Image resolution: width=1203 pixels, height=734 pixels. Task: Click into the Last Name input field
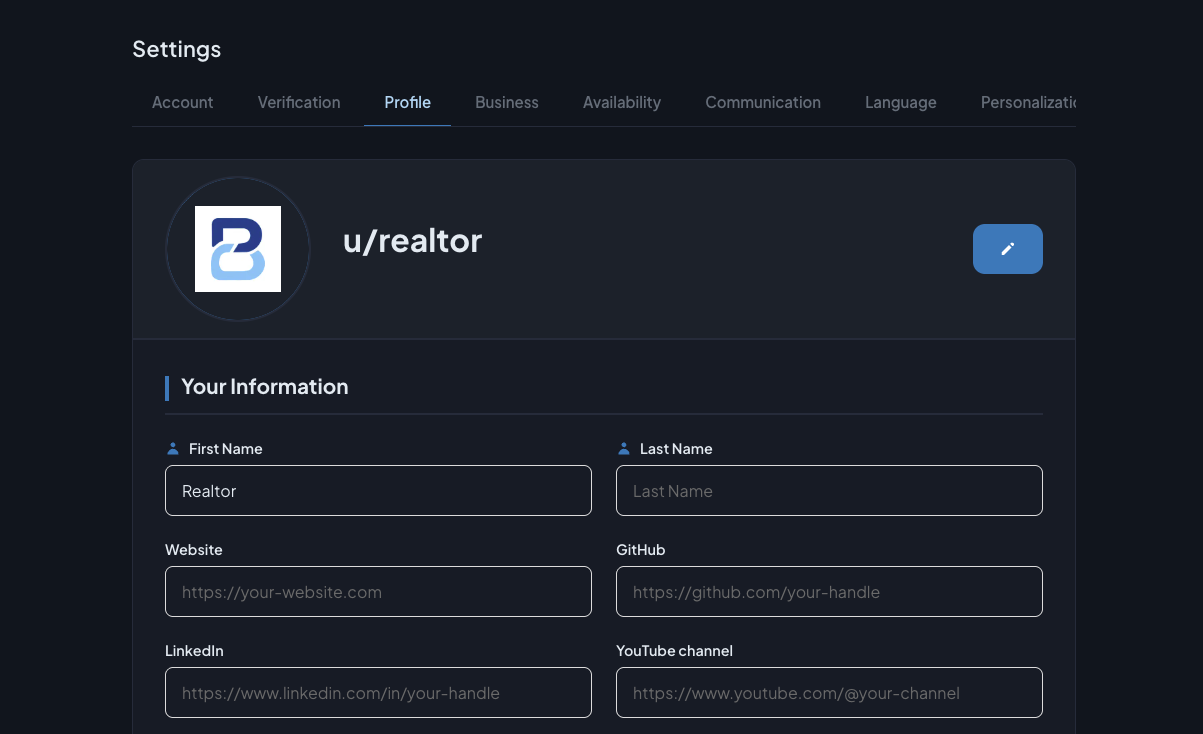829,491
